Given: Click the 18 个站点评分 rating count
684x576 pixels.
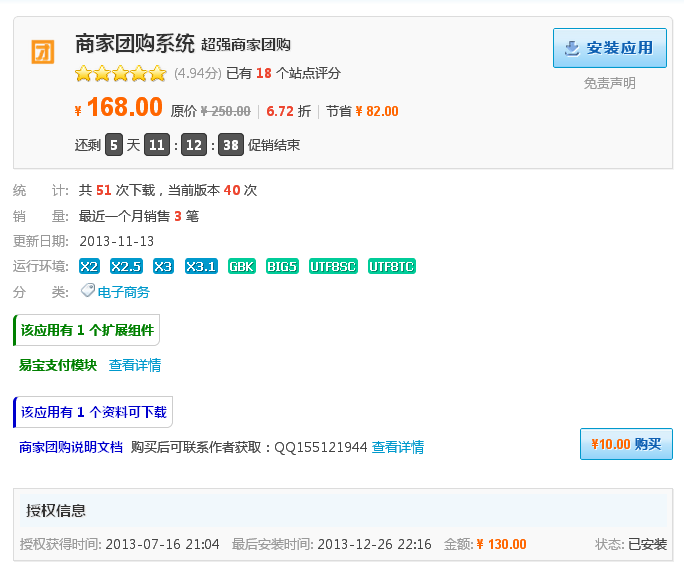Looking at the screenshot, I should [298, 73].
